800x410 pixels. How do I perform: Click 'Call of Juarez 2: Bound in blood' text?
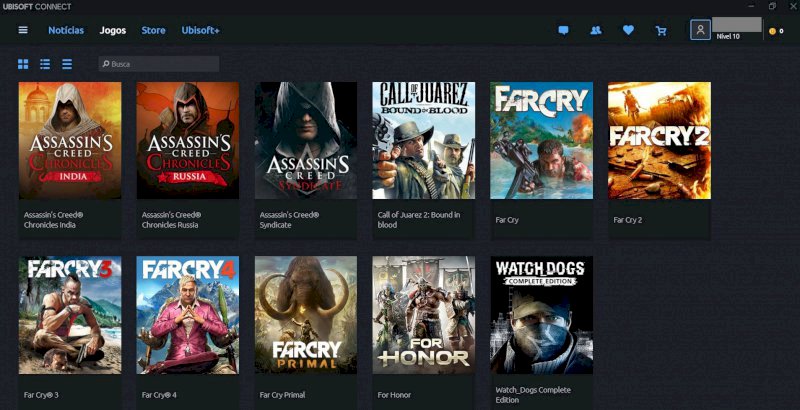coord(419,220)
